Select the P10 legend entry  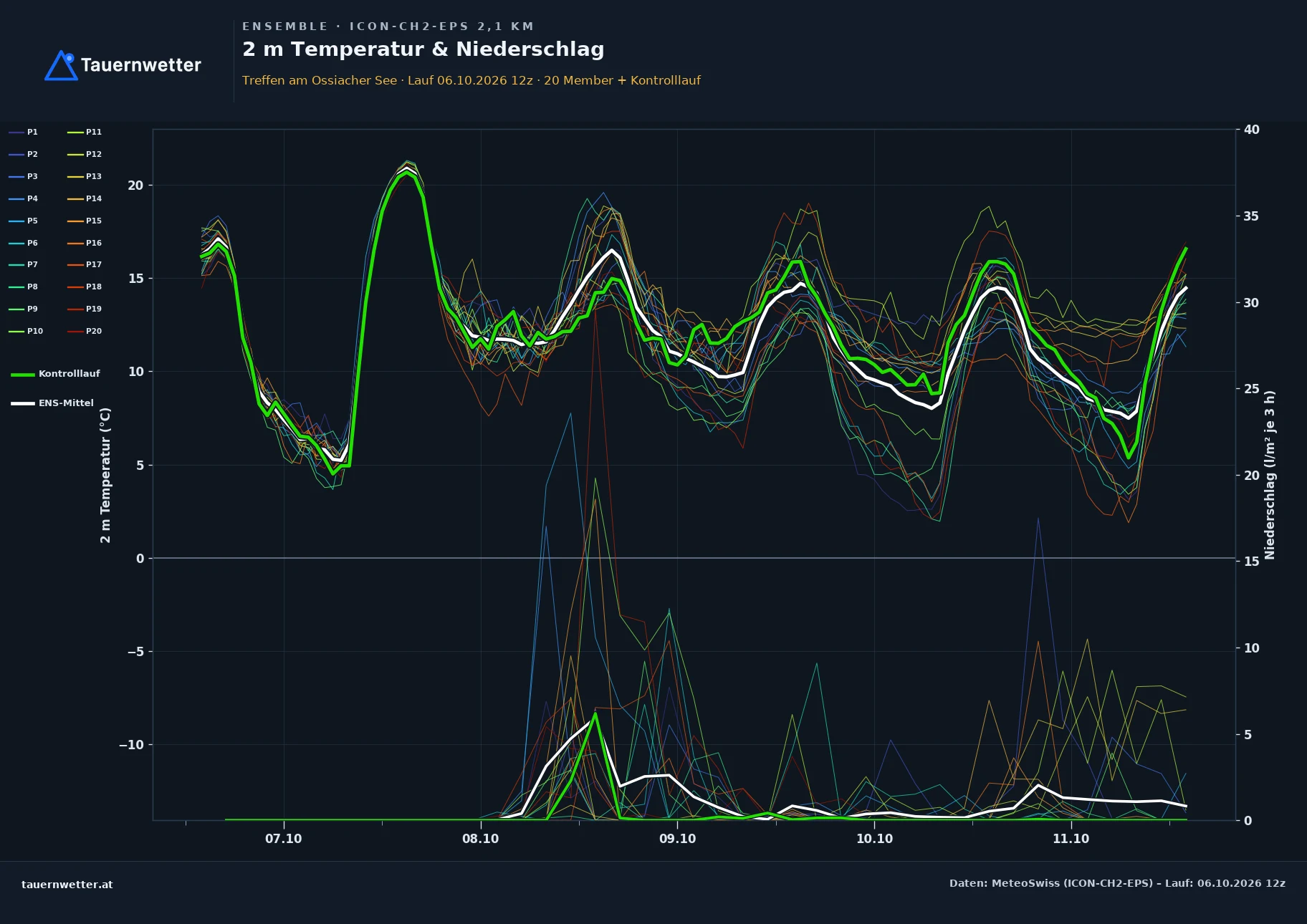26,331
